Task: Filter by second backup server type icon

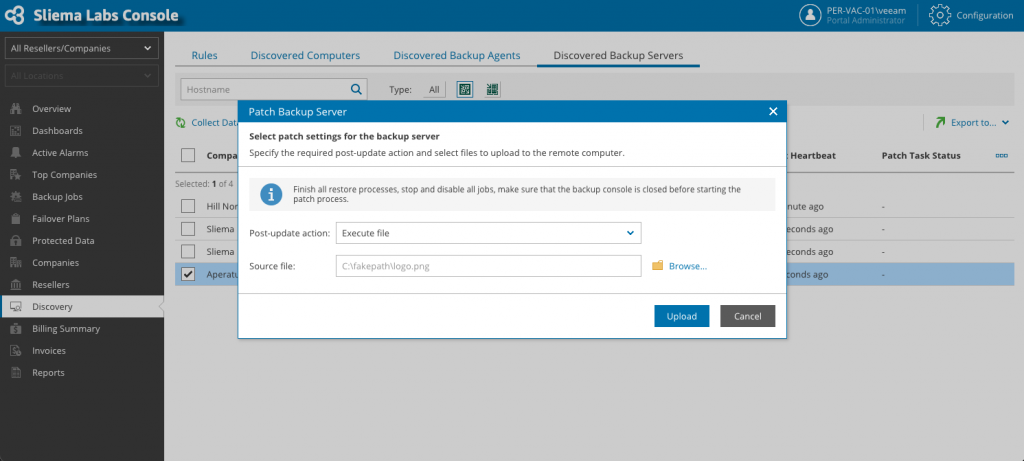Action: coord(492,89)
